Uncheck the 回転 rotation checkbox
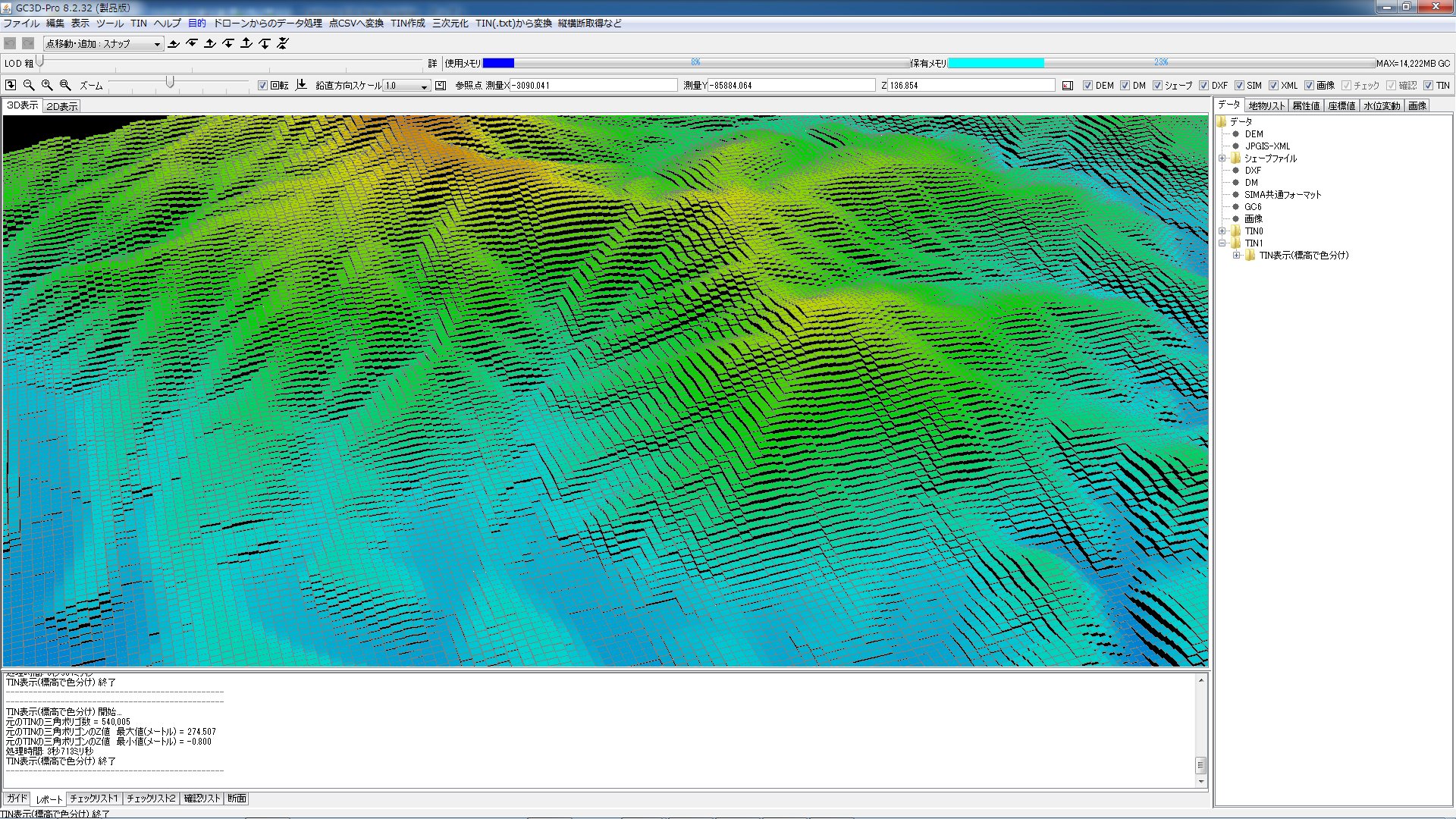The height and width of the screenshot is (819, 1456). click(x=262, y=86)
